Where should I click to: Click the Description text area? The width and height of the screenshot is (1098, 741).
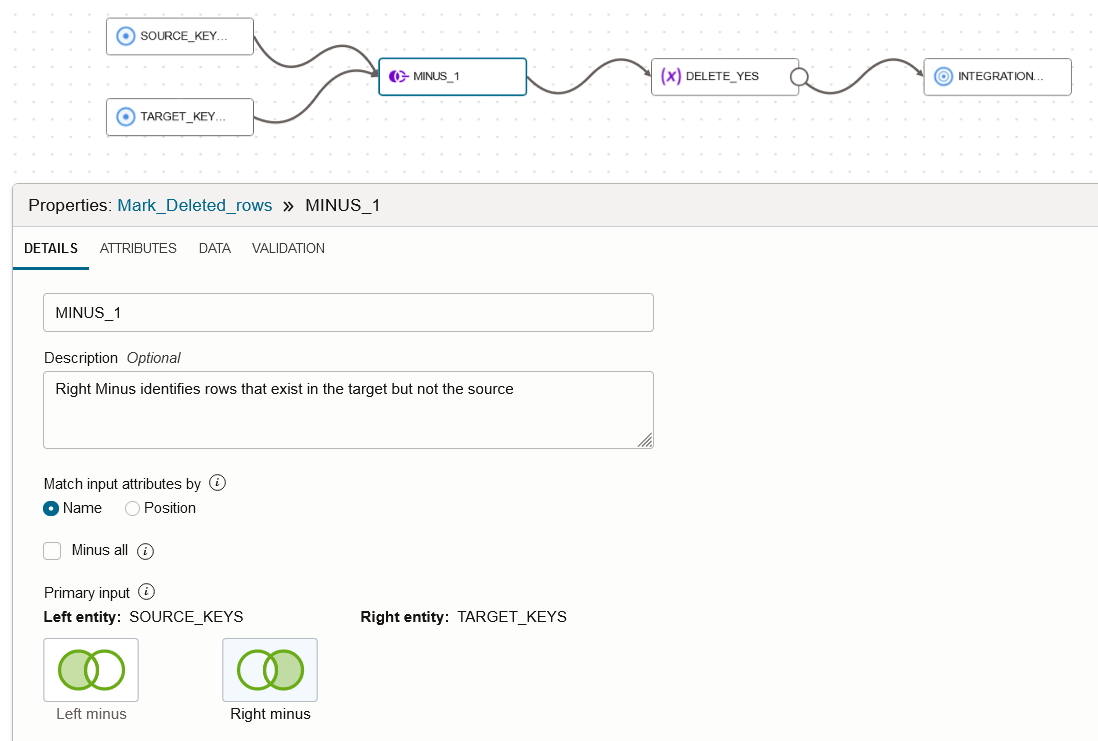(348, 410)
